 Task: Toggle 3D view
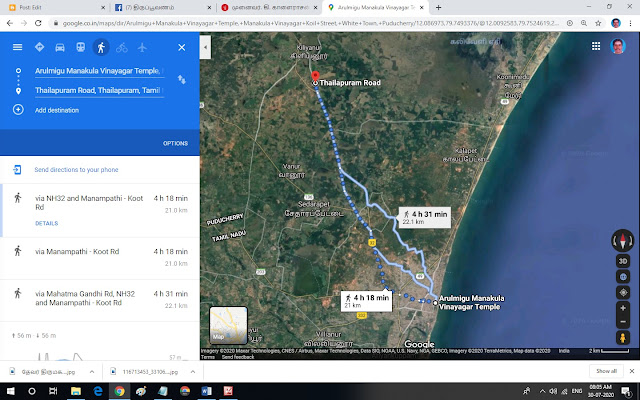point(623,261)
